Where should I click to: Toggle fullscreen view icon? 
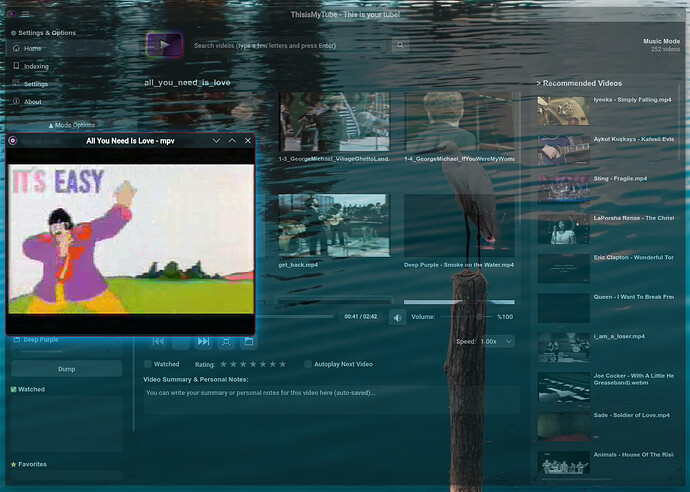pyautogui.click(x=226, y=341)
